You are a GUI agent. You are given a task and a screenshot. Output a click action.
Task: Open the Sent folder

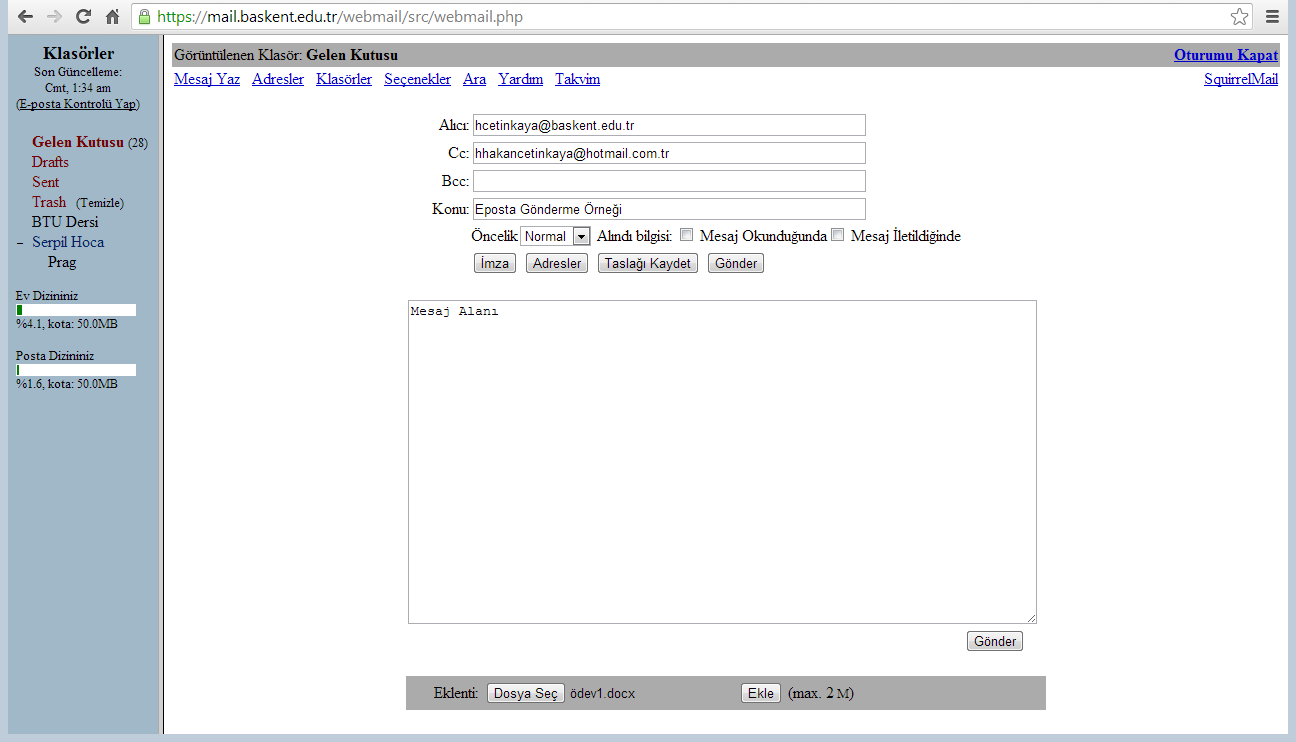[45, 182]
